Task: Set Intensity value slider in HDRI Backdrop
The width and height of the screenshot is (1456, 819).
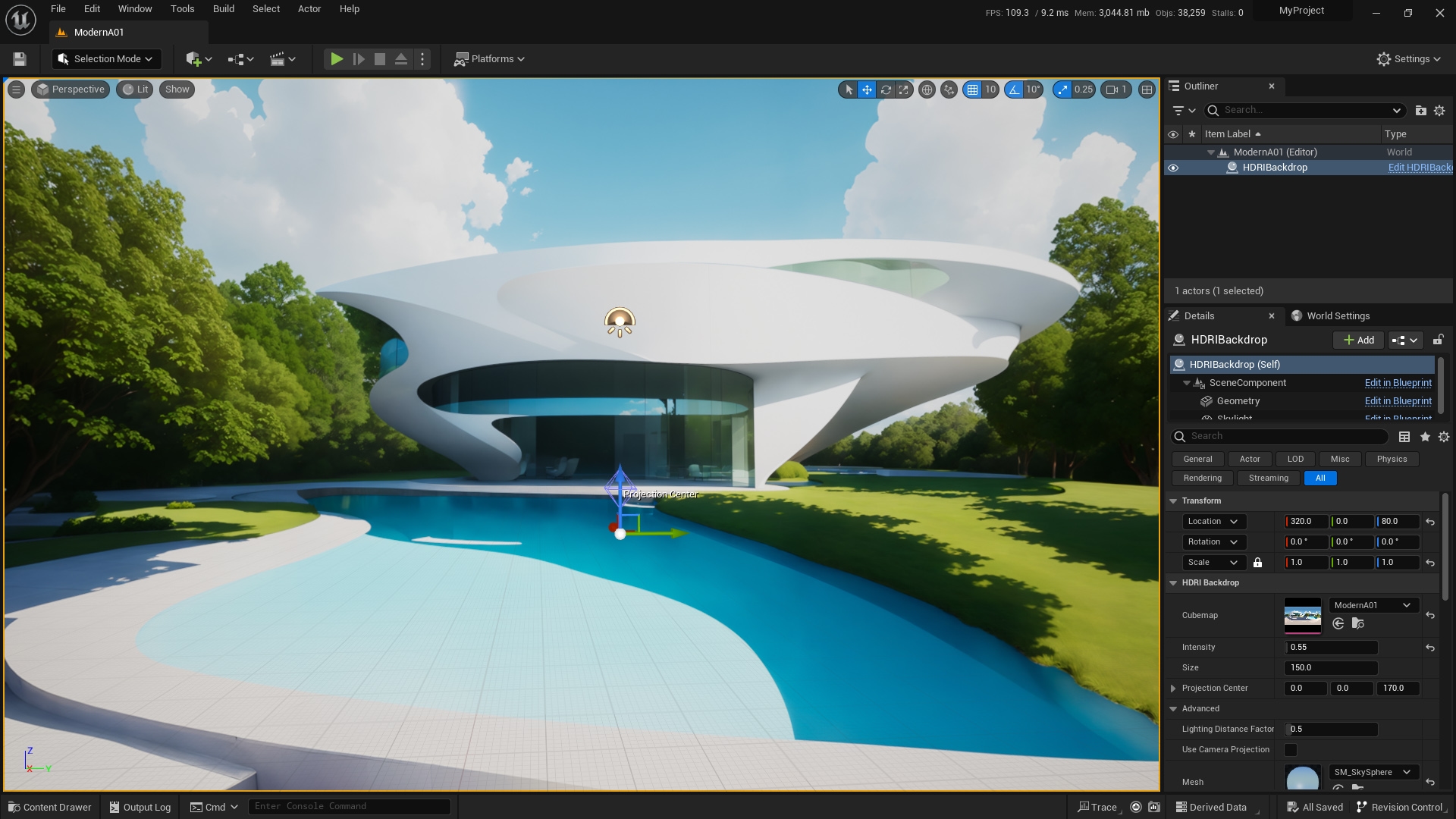Action: (x=1331, y=647)
